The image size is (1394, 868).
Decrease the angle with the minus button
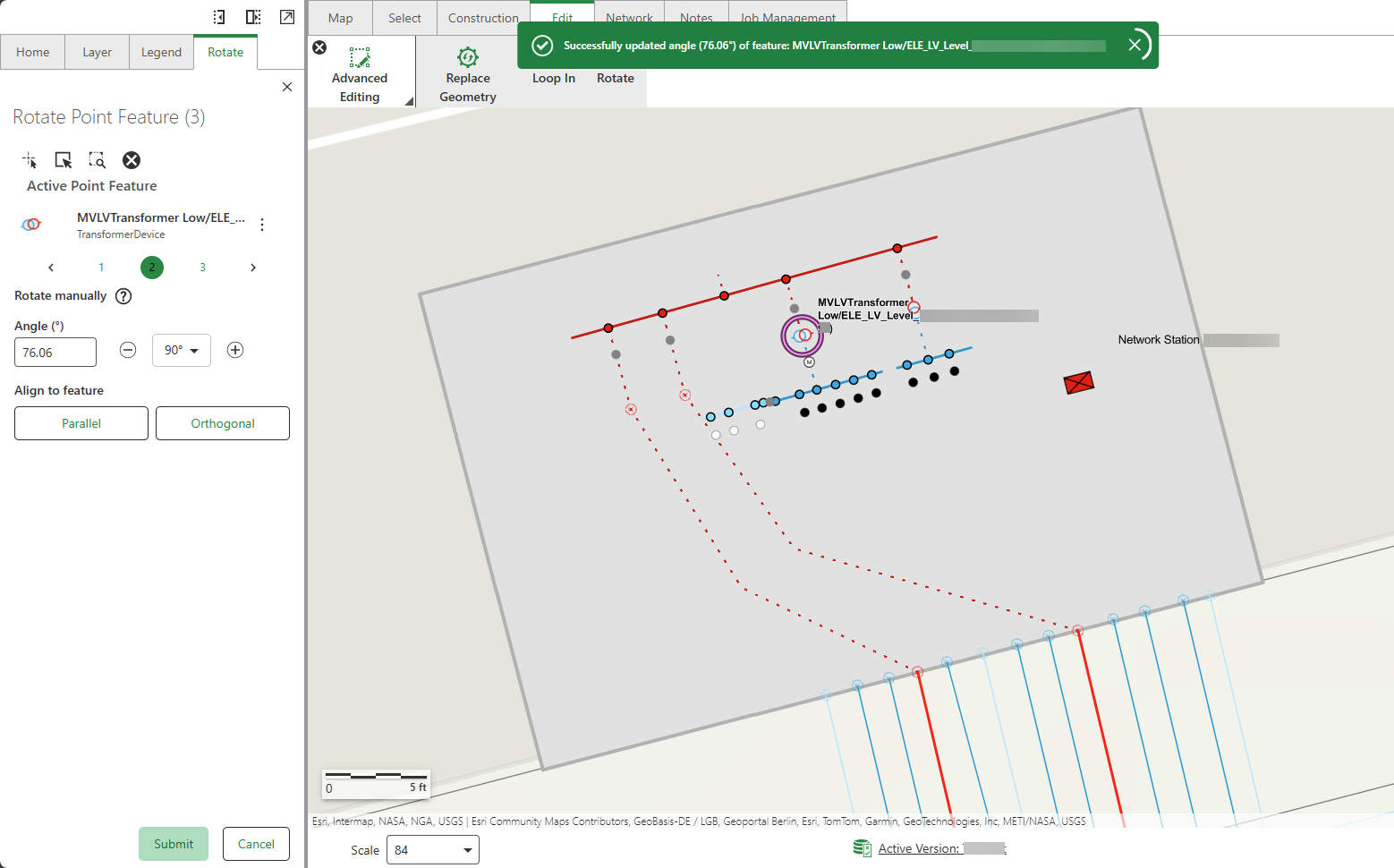point(128,350)
